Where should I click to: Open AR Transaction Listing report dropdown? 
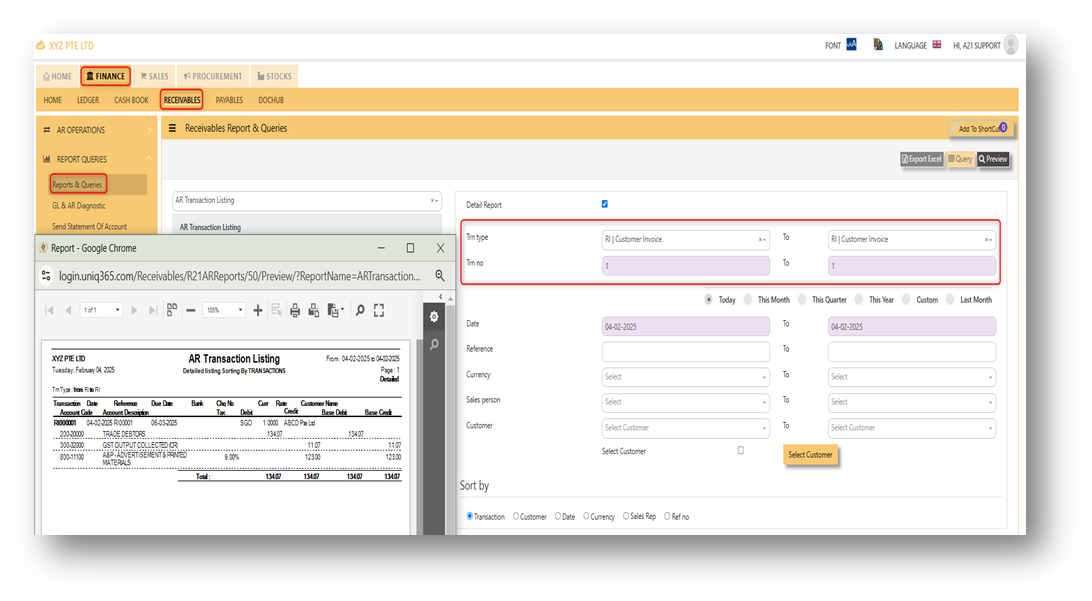click(x=306, y=201)
